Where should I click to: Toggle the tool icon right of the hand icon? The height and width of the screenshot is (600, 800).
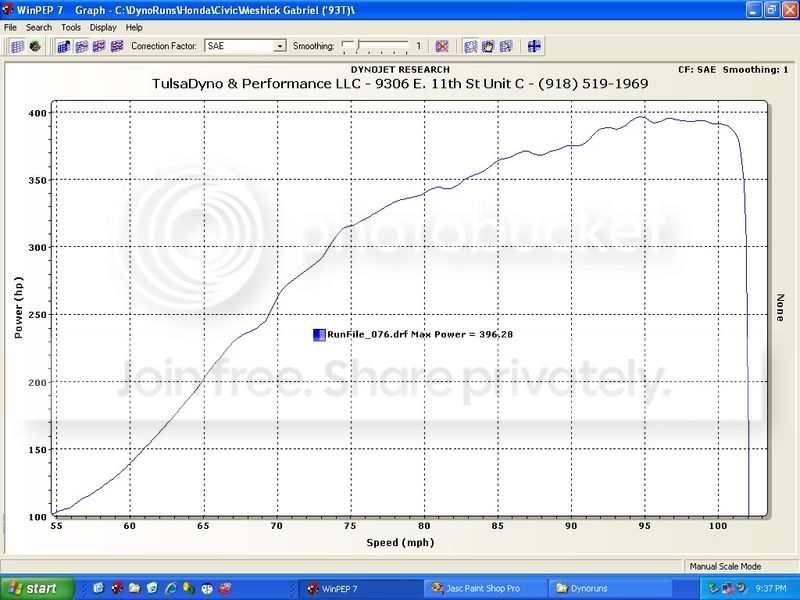[506, 46]
